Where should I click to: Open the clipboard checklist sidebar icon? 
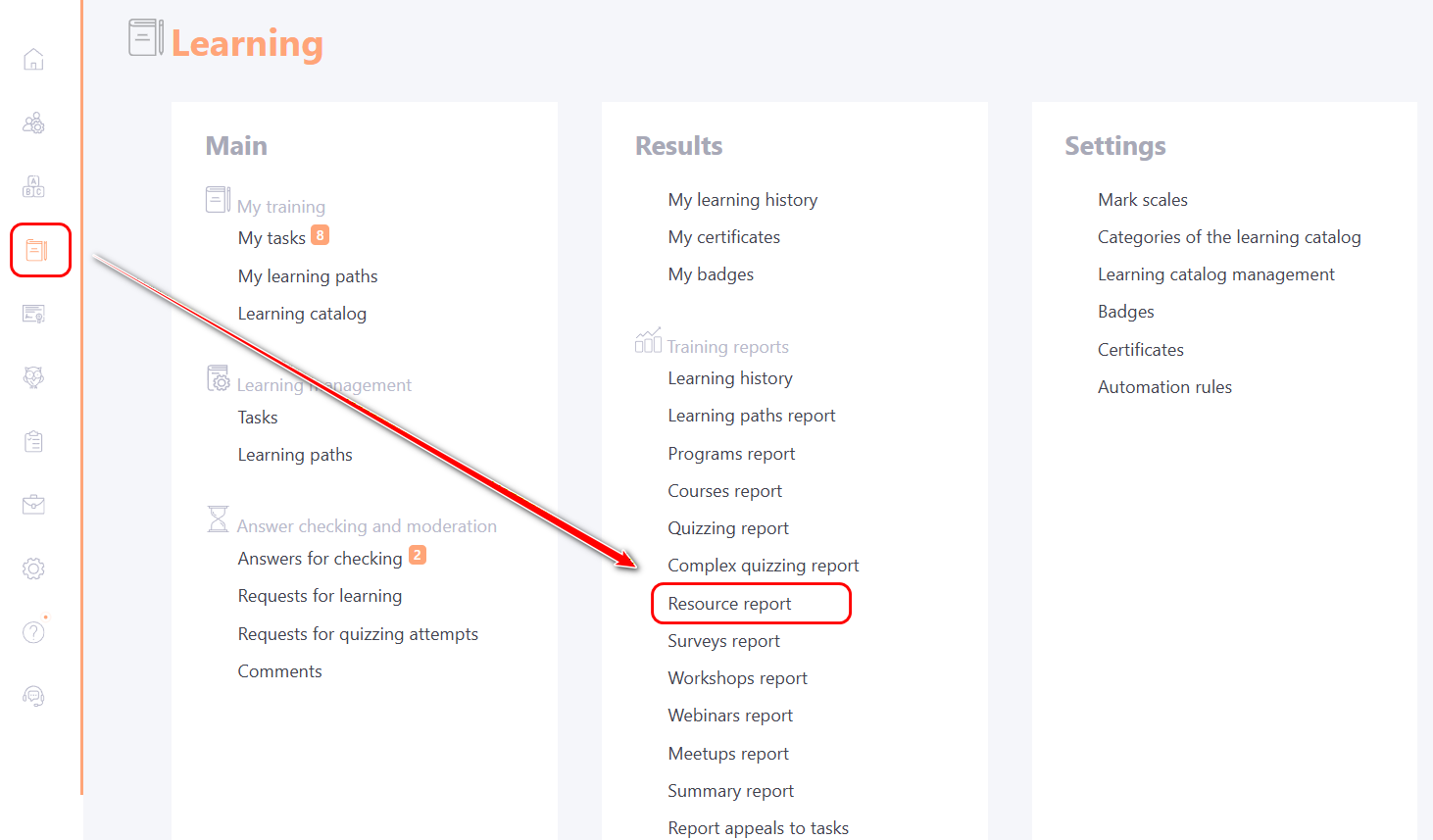pos(33,441)
